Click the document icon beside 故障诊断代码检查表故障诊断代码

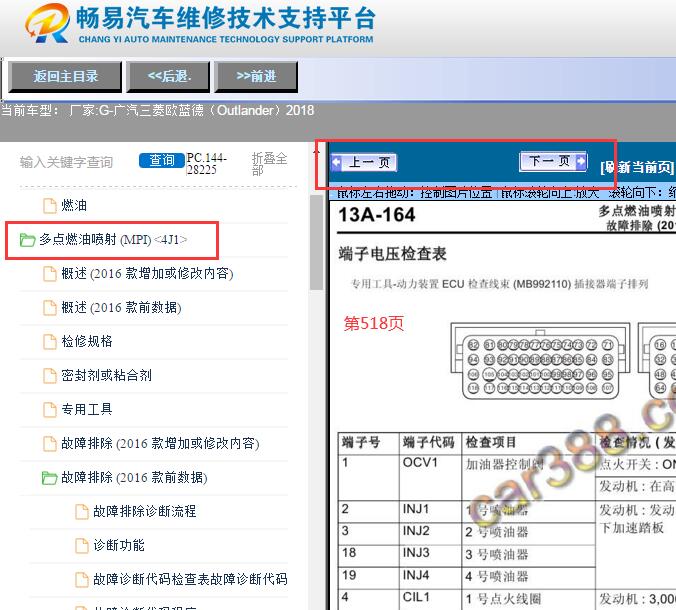tap(81, 580)
